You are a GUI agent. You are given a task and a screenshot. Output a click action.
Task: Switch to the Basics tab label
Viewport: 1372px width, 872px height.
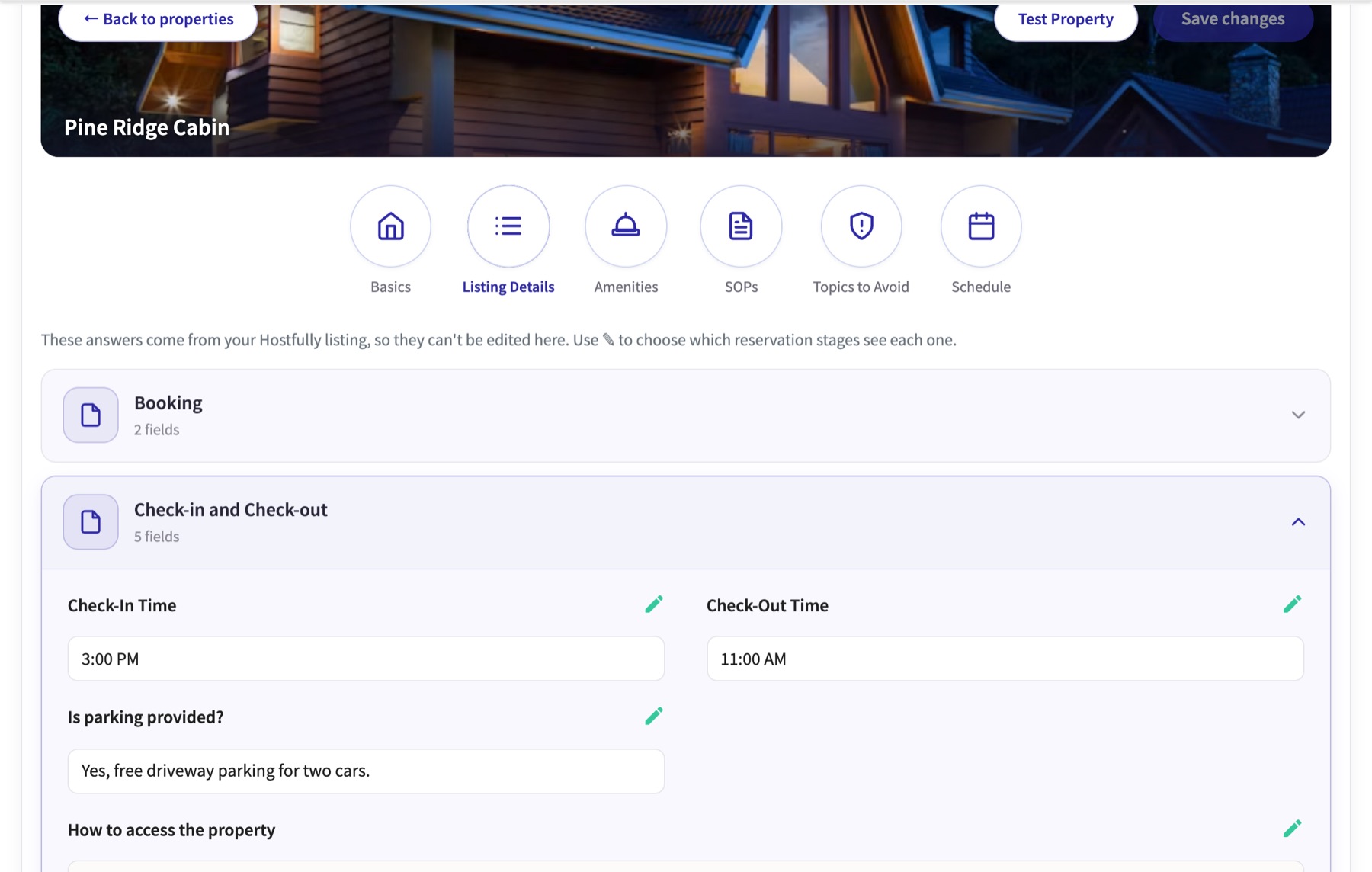(390, 287)
